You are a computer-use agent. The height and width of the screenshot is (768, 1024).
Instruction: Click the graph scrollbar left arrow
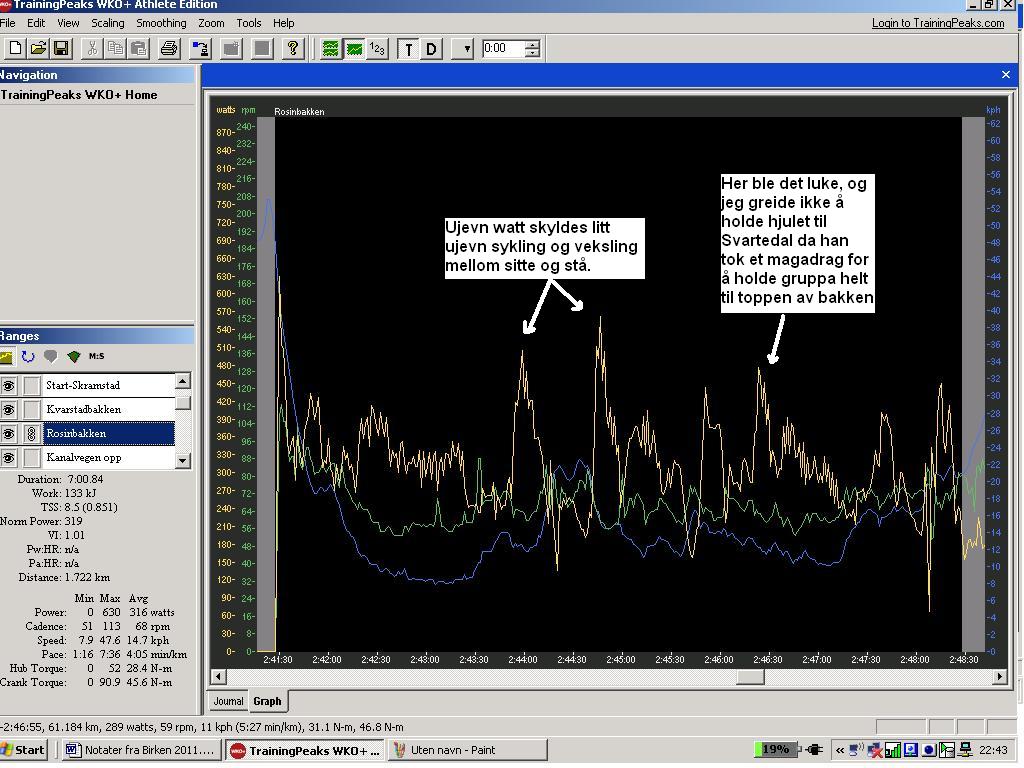coord(218,677)
